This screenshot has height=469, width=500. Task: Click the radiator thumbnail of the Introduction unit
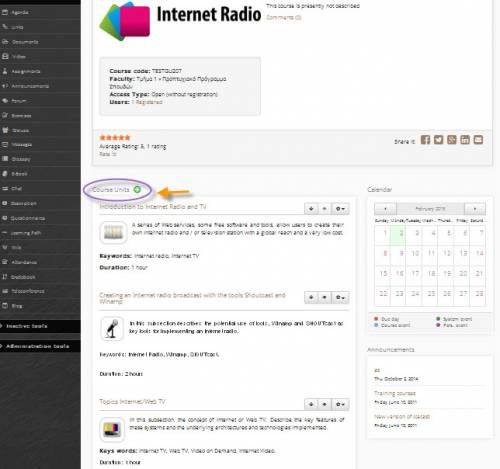(113, 232)
